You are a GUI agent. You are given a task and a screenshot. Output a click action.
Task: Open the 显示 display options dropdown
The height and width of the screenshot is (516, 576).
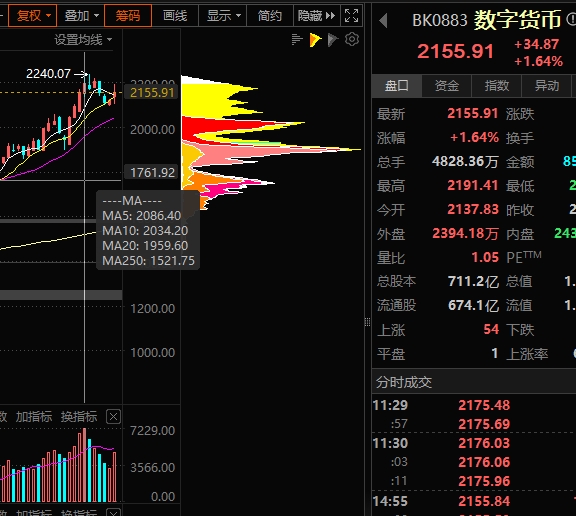[x=223, y=15]
